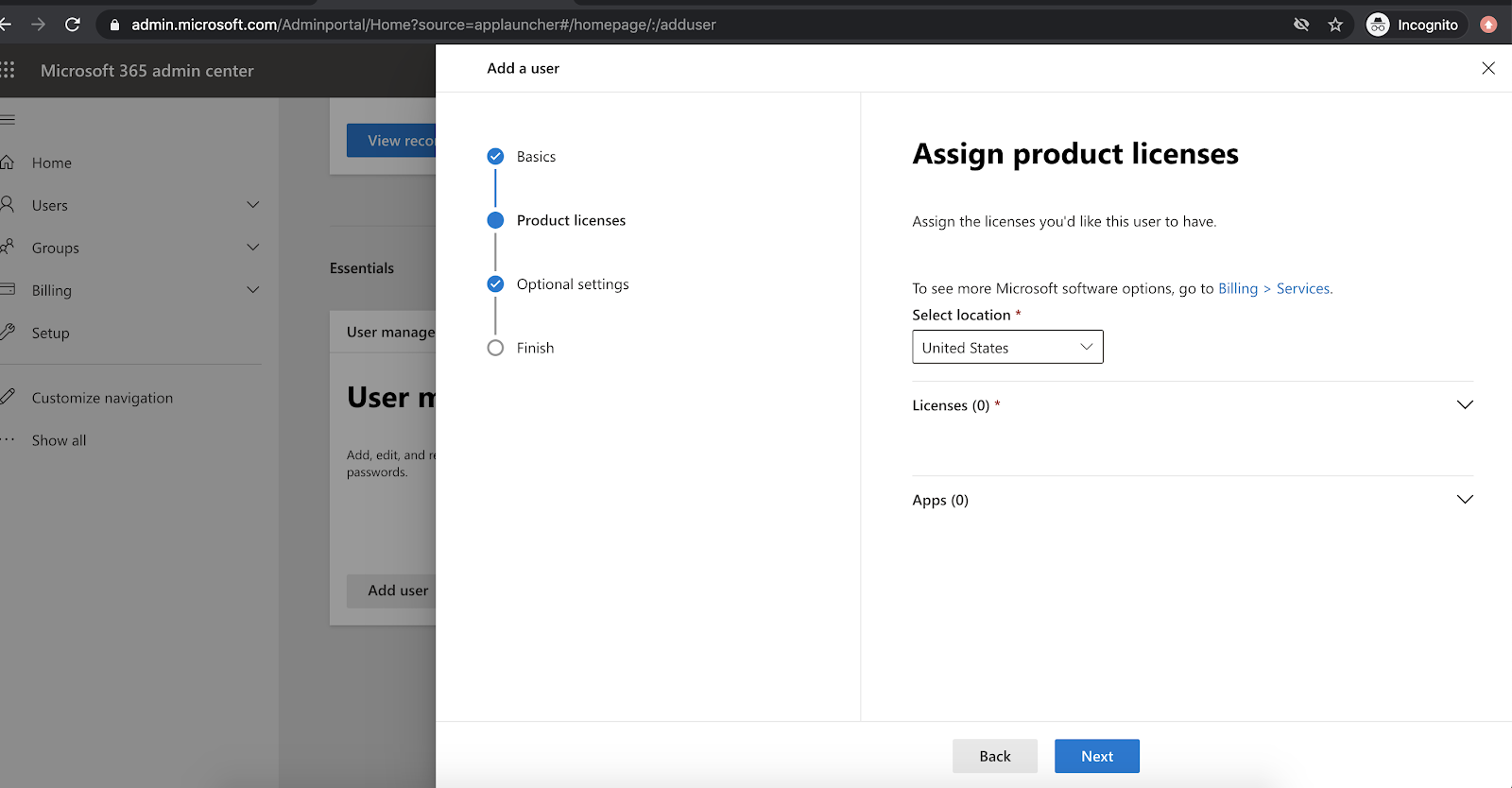The image size is (1512, 788).
Task: Close the Add a user panel
Action: (1488, 68)
